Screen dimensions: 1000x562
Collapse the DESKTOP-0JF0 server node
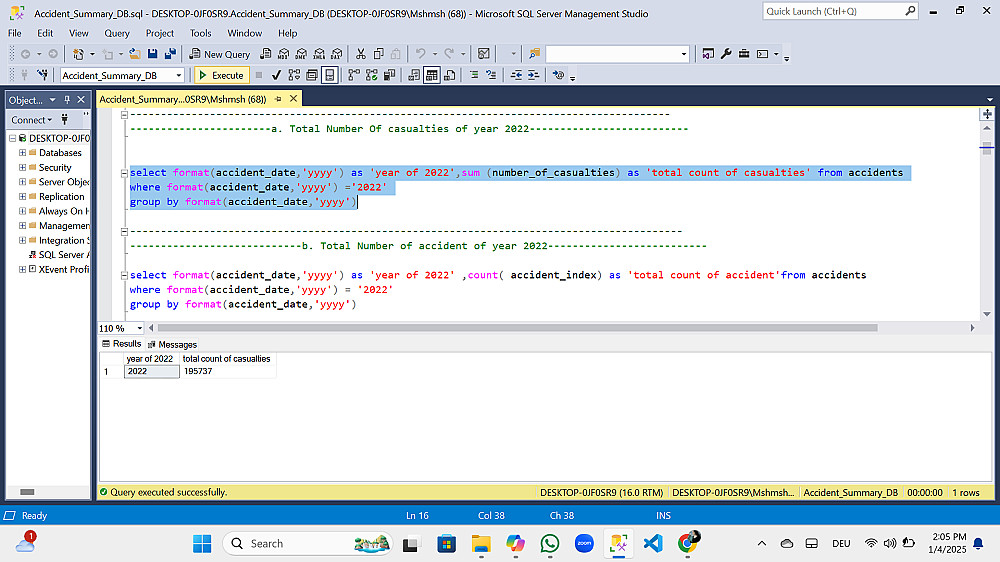pyautogui.click(x=12, y=138)
